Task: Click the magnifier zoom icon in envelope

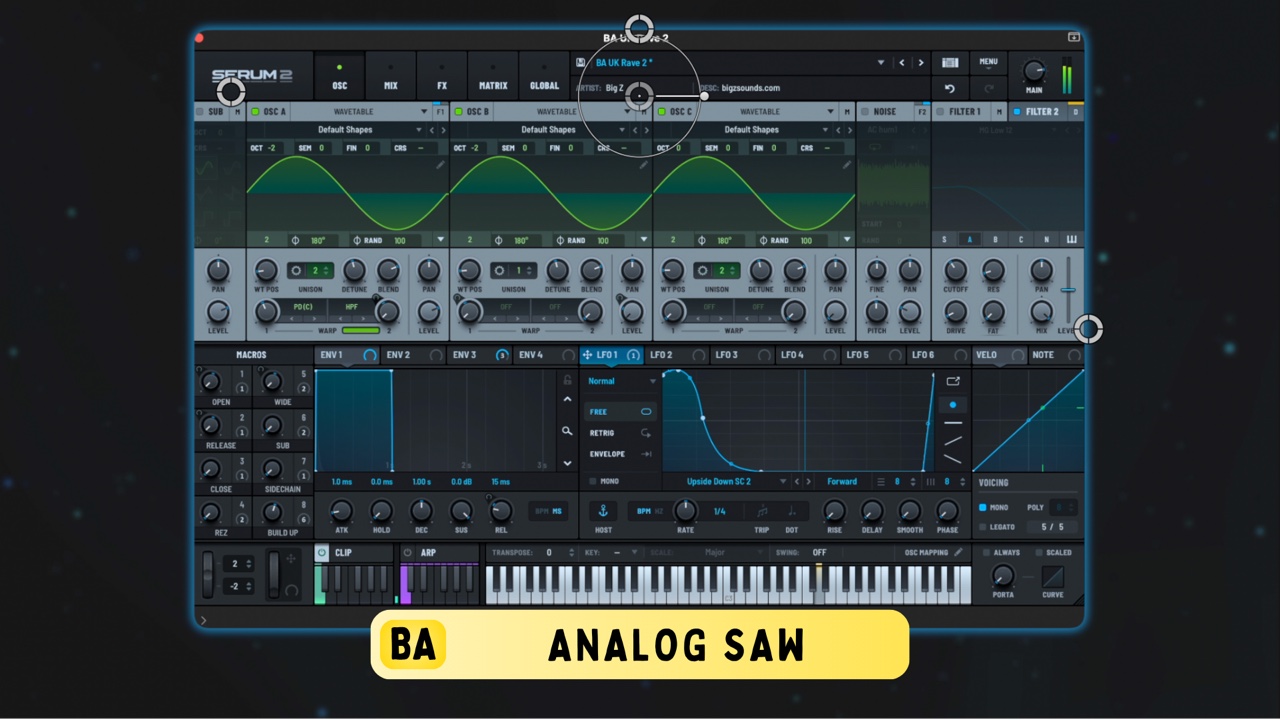Action: tap(567, 431)
